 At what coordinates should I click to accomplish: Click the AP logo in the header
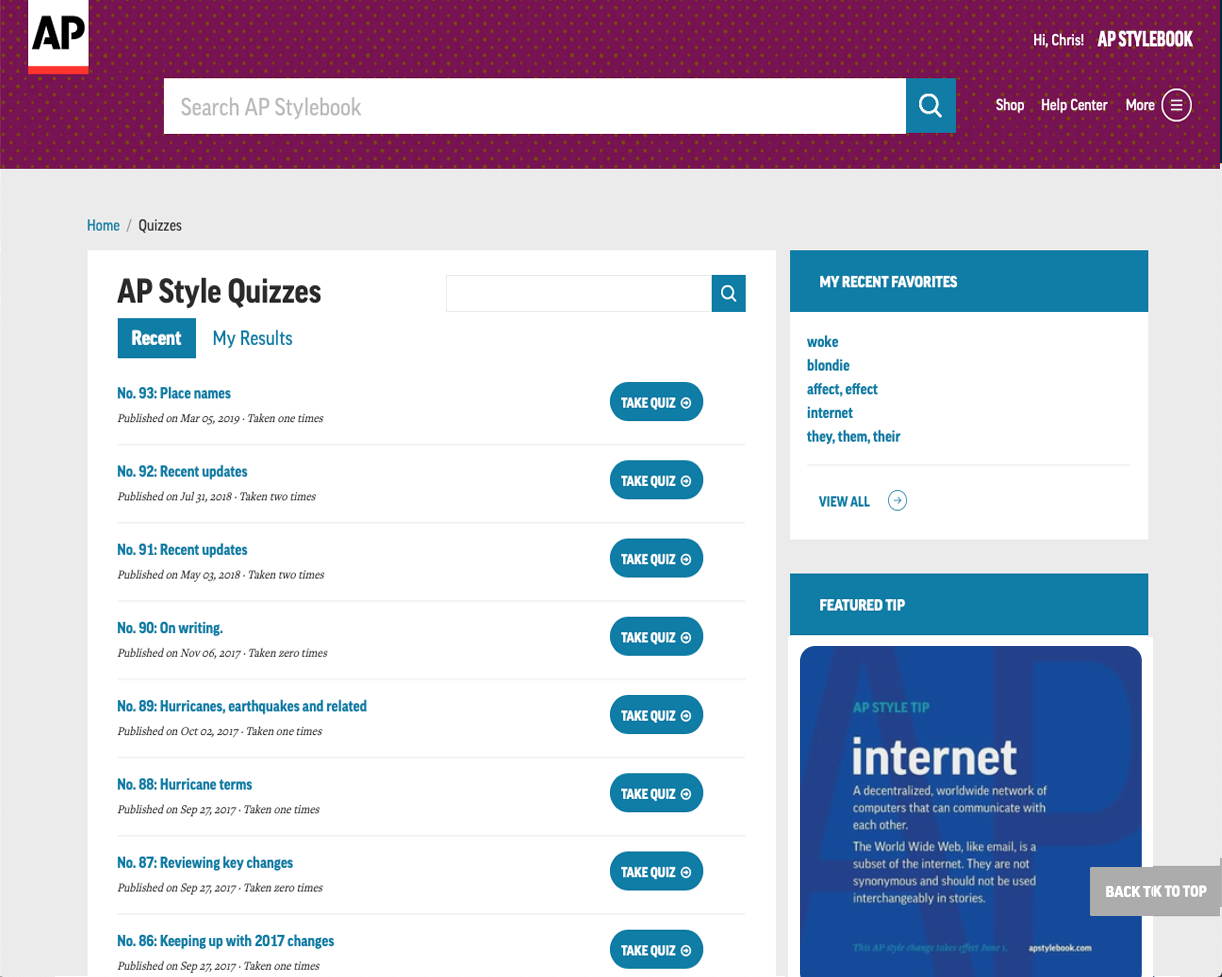click(58, 37)
